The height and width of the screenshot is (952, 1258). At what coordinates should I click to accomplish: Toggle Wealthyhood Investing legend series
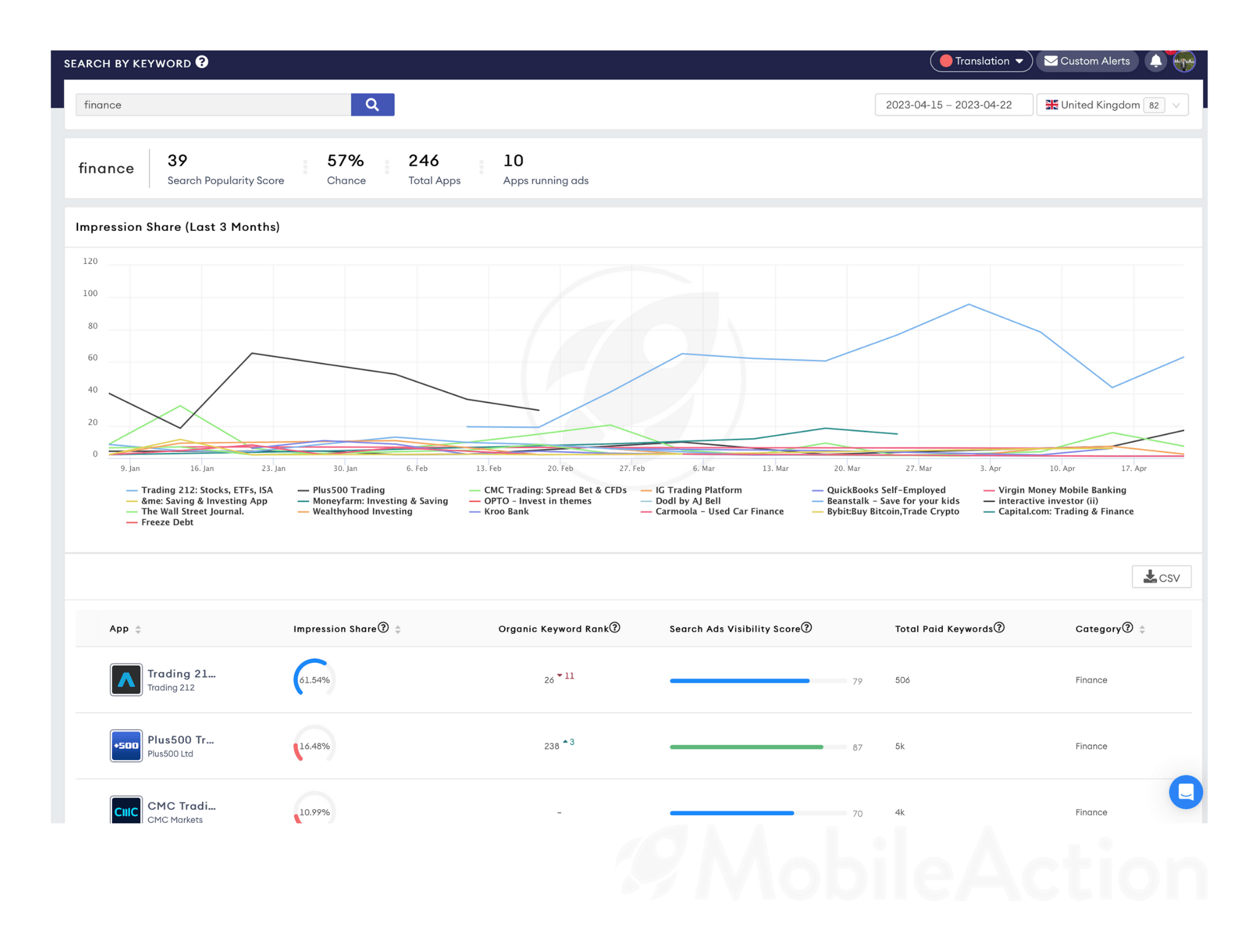point(355,511)
